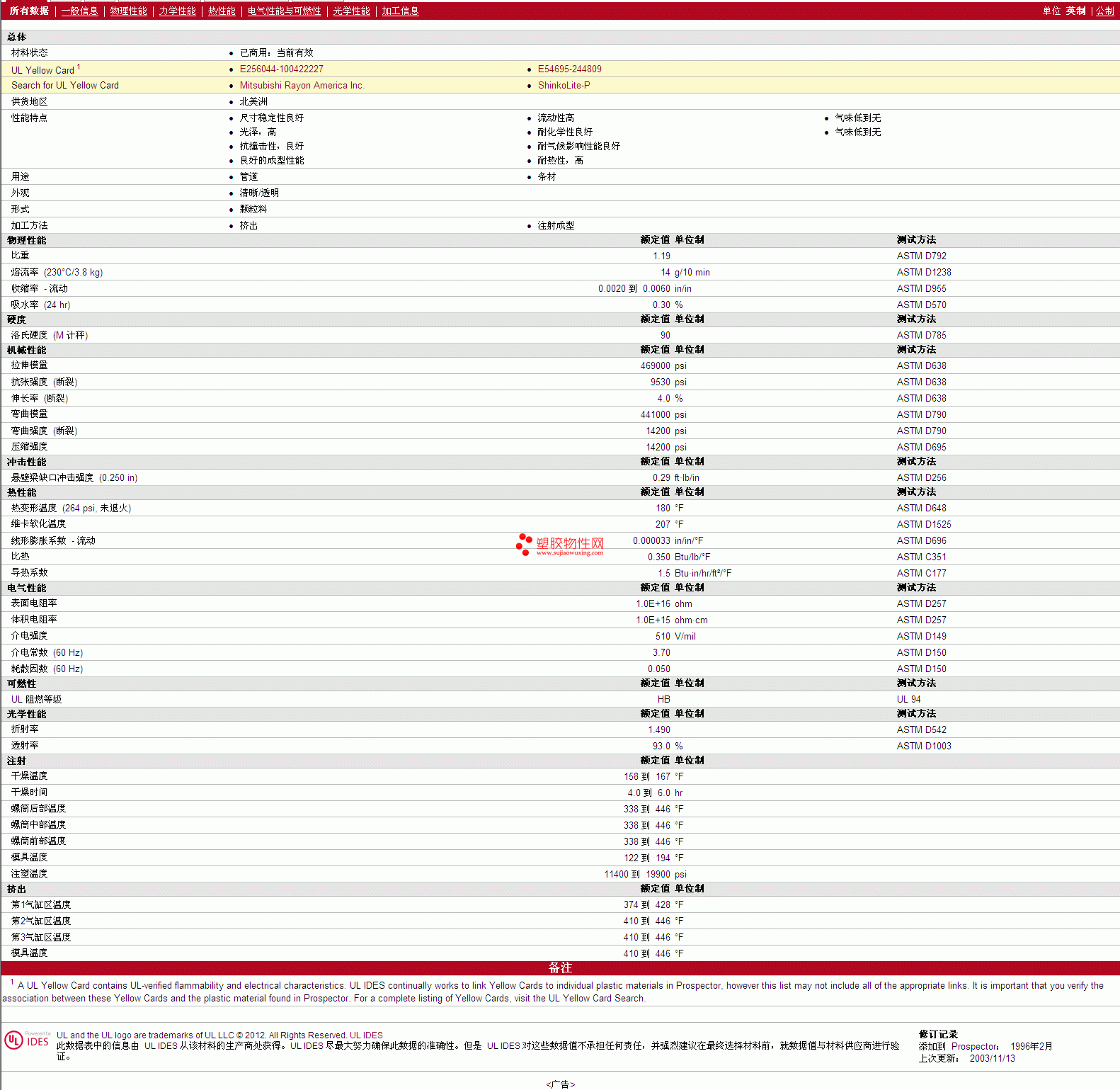Select the 第1气缸区温度 label

(41, 905)
